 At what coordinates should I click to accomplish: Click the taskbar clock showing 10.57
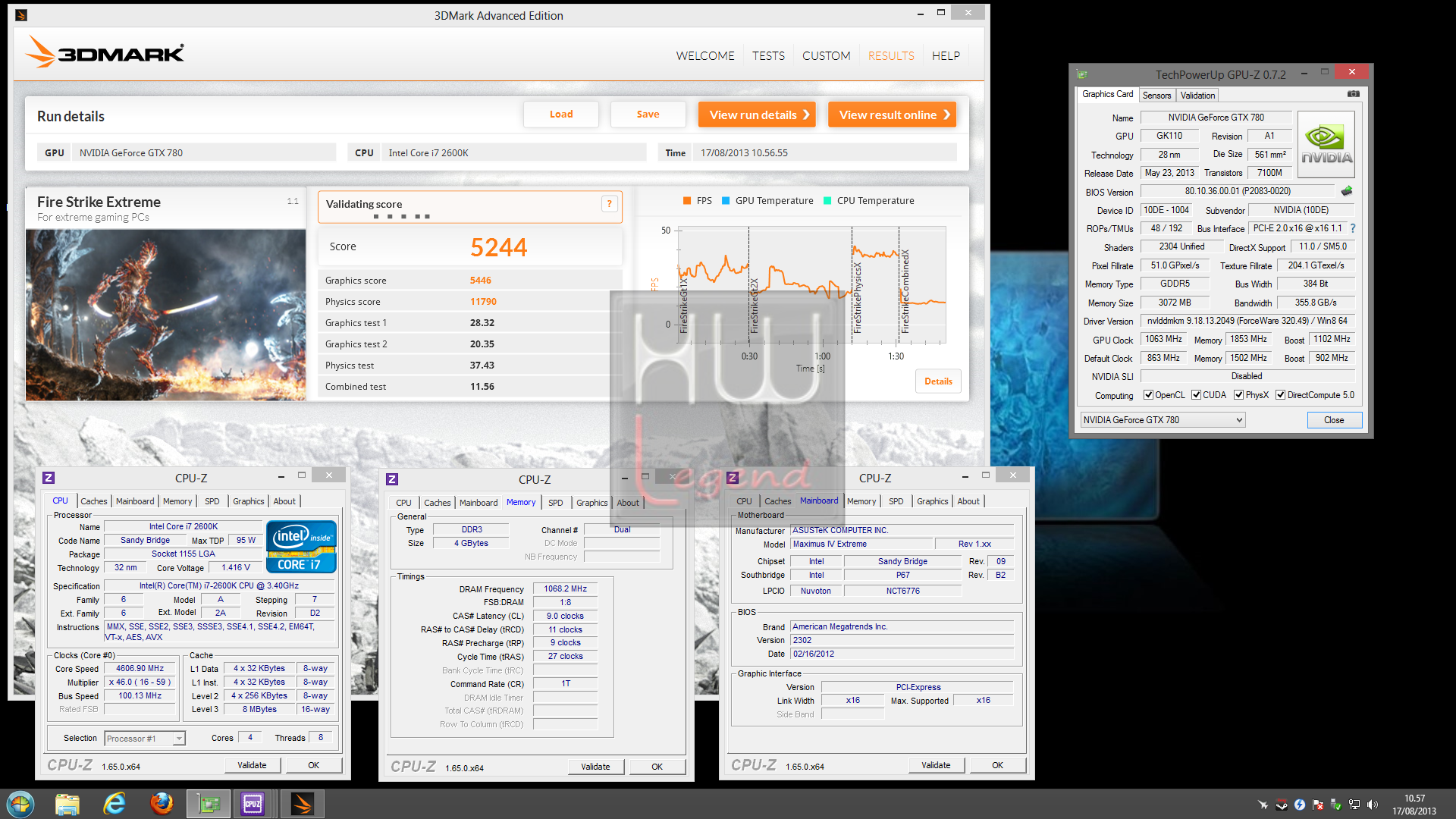coord(1414,799)
